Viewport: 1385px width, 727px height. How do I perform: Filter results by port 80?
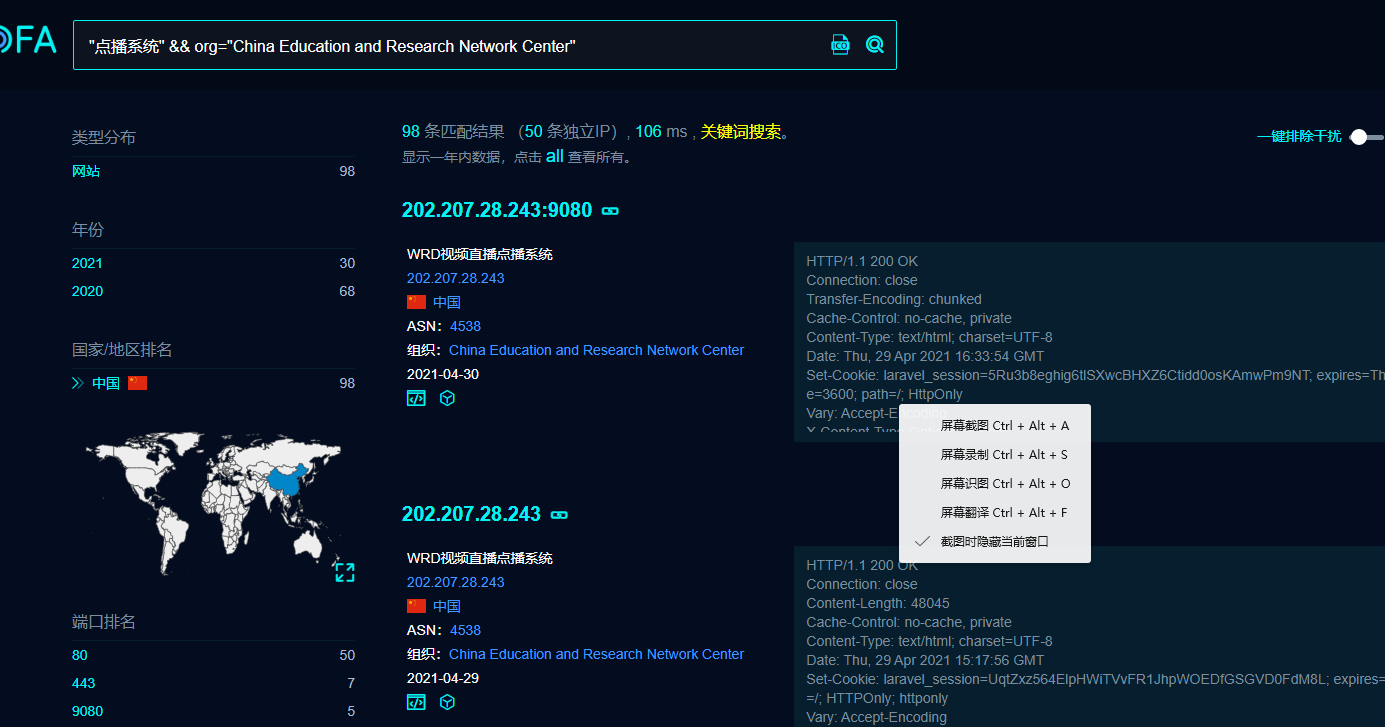click(x=80, y=655)
